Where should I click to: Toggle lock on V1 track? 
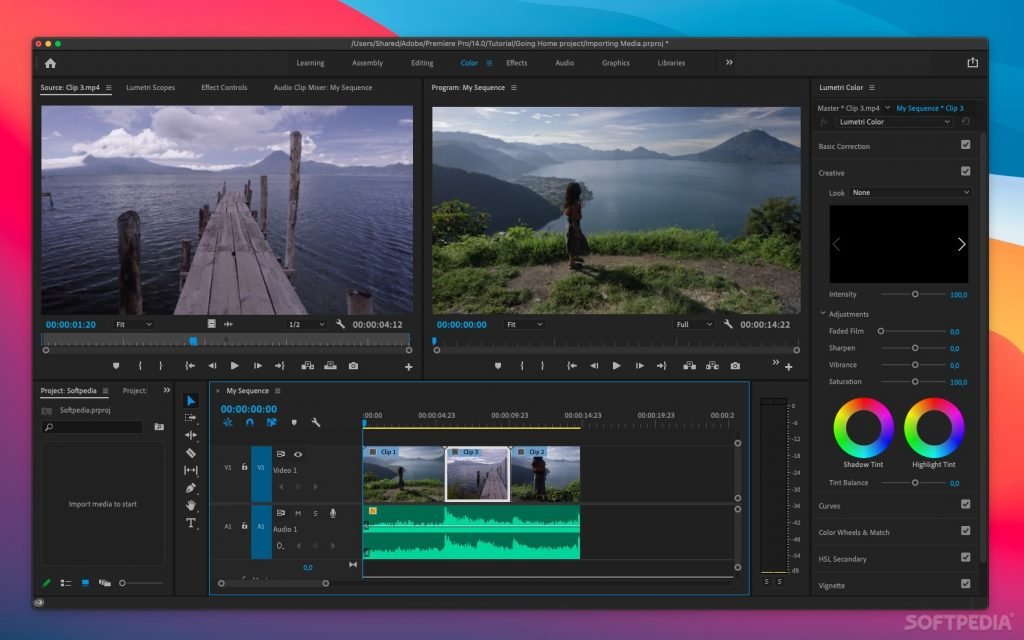(x=244, y=467)
